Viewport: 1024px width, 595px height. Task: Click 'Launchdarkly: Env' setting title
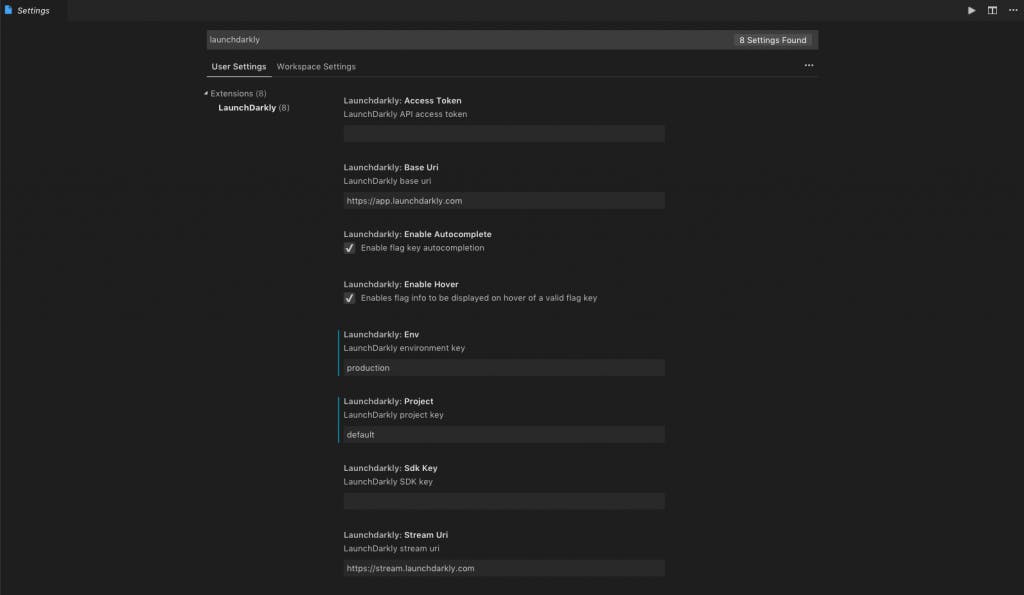[x=381, y=334]
